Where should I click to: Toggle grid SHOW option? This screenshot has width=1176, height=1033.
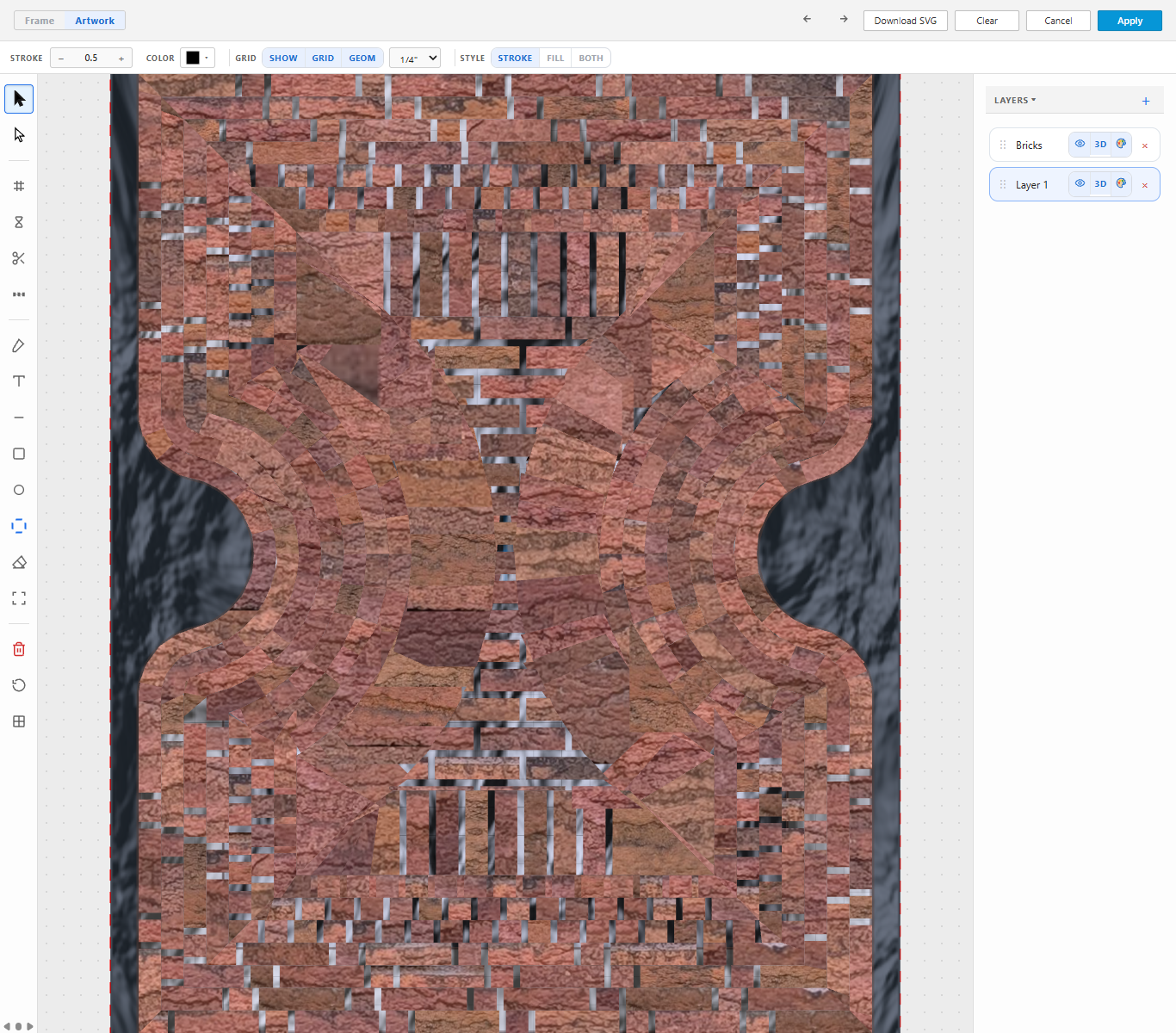pos(283,59)
